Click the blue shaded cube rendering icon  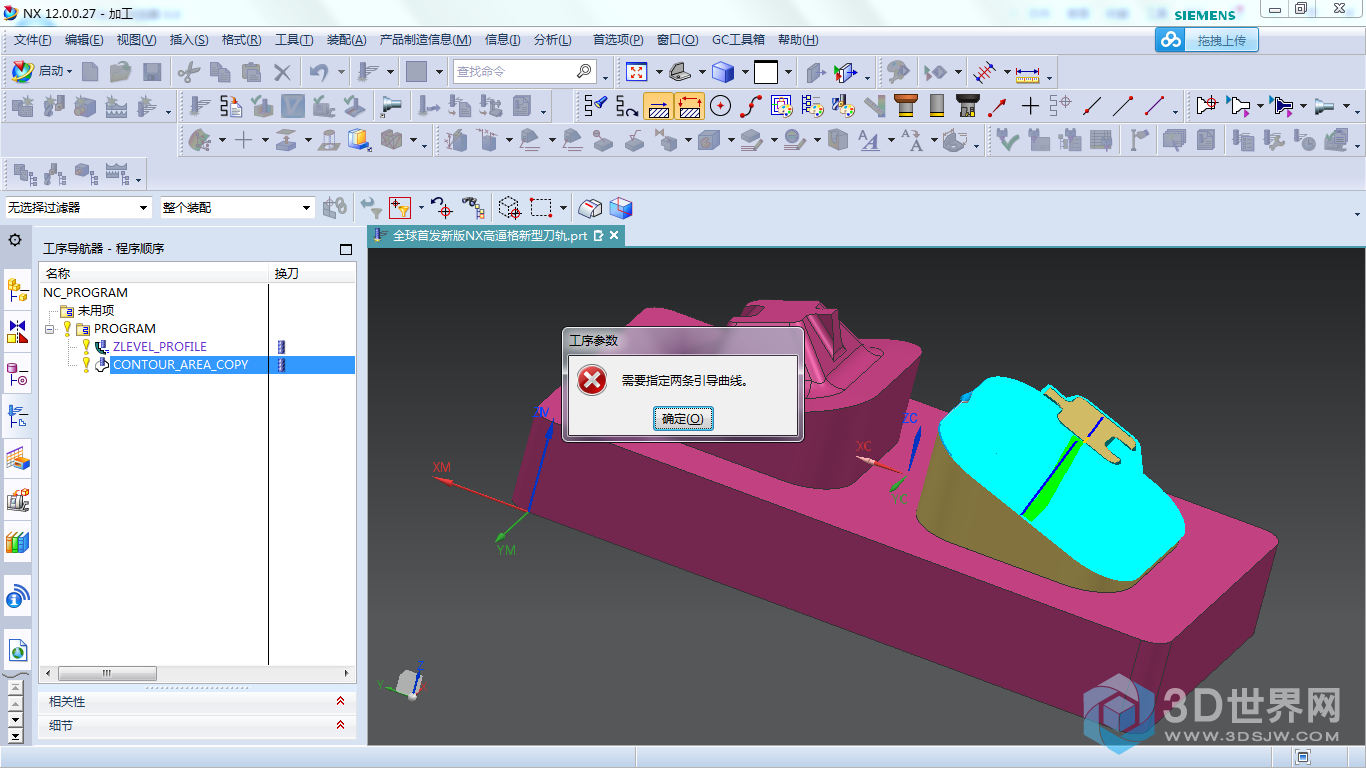pos(723,71)
